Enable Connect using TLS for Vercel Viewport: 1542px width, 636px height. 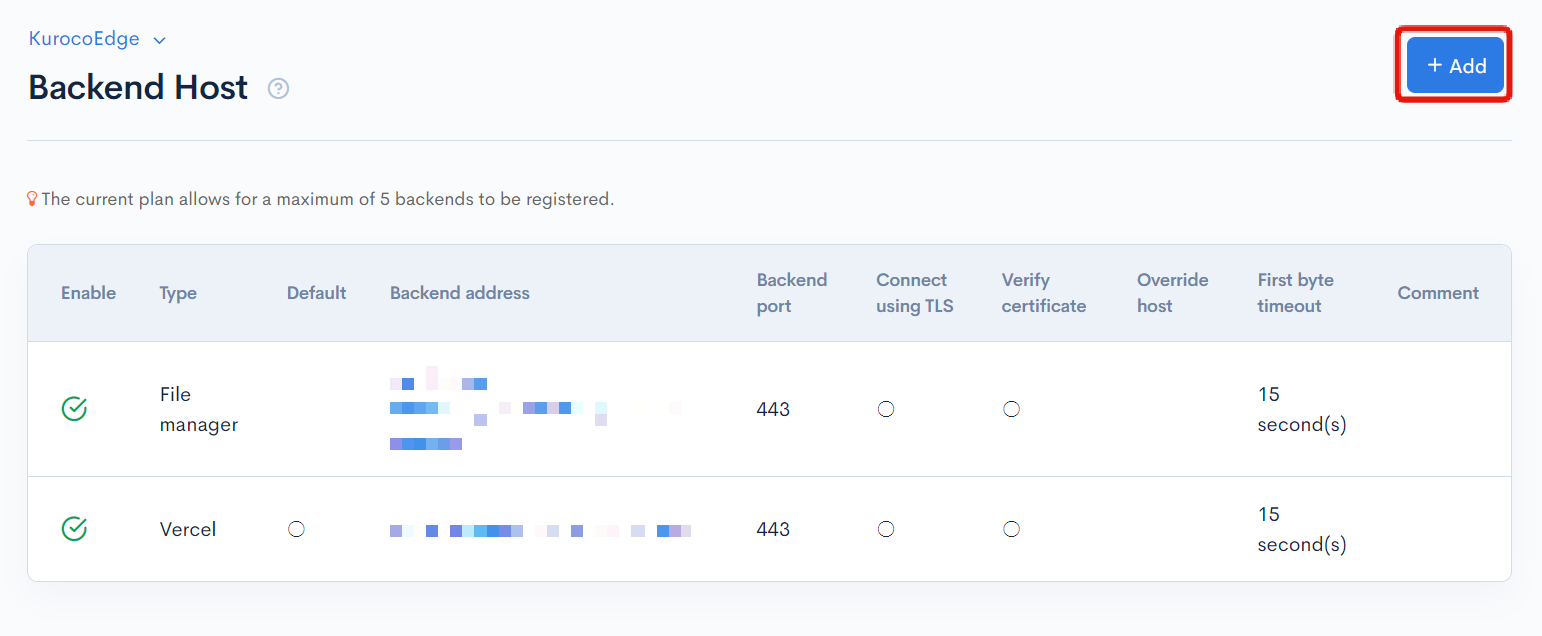click(886, 528)
